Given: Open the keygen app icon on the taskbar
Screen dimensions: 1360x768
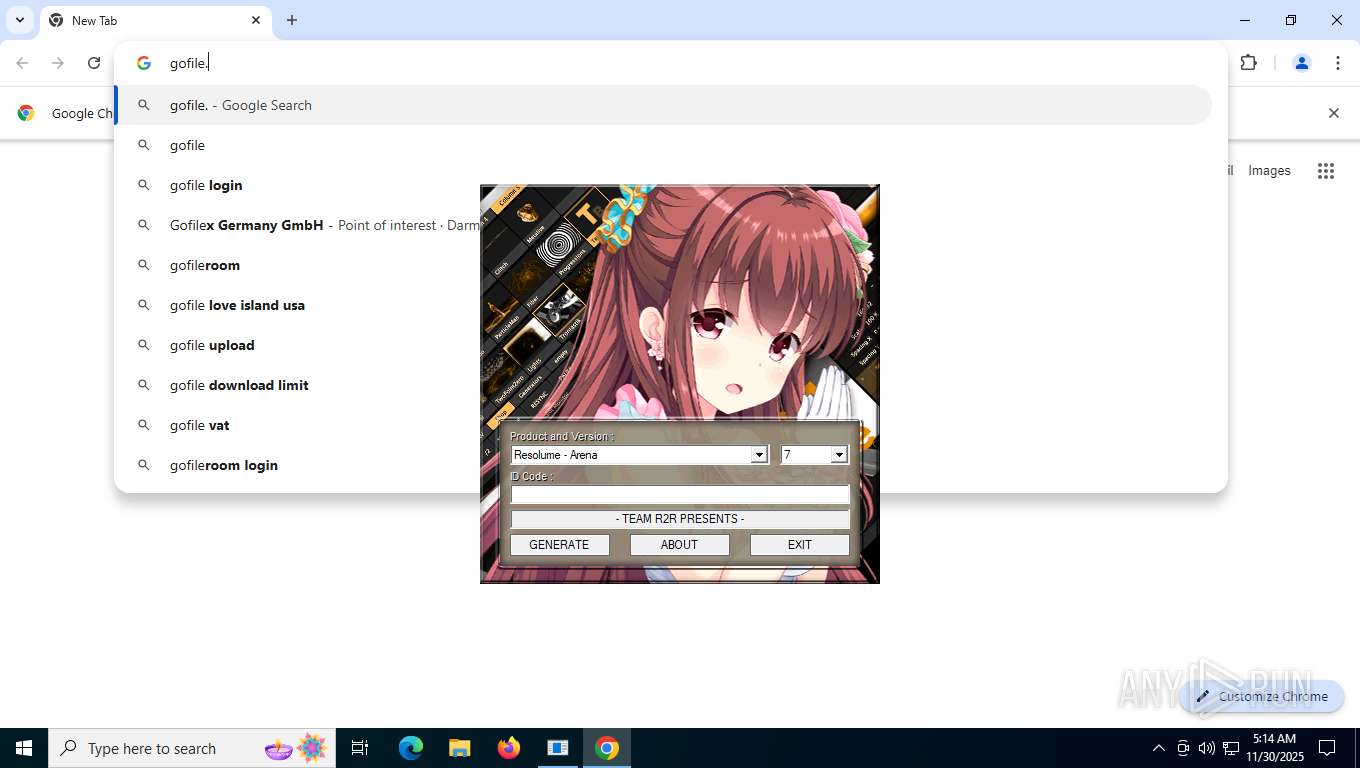Looking at the screenshot, I should [x=558, y=748].
